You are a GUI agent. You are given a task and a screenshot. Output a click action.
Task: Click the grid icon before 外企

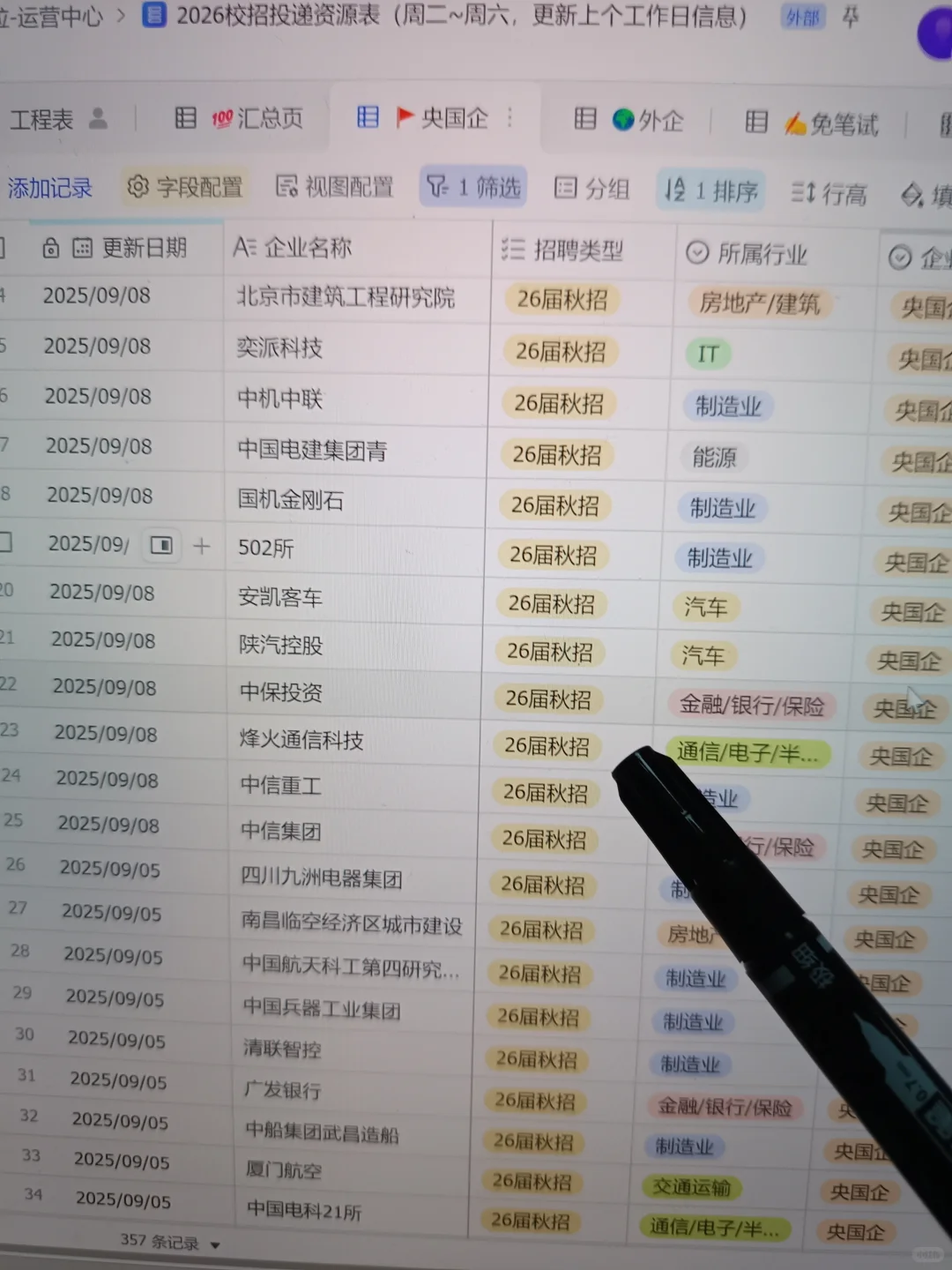coord(585,118)
